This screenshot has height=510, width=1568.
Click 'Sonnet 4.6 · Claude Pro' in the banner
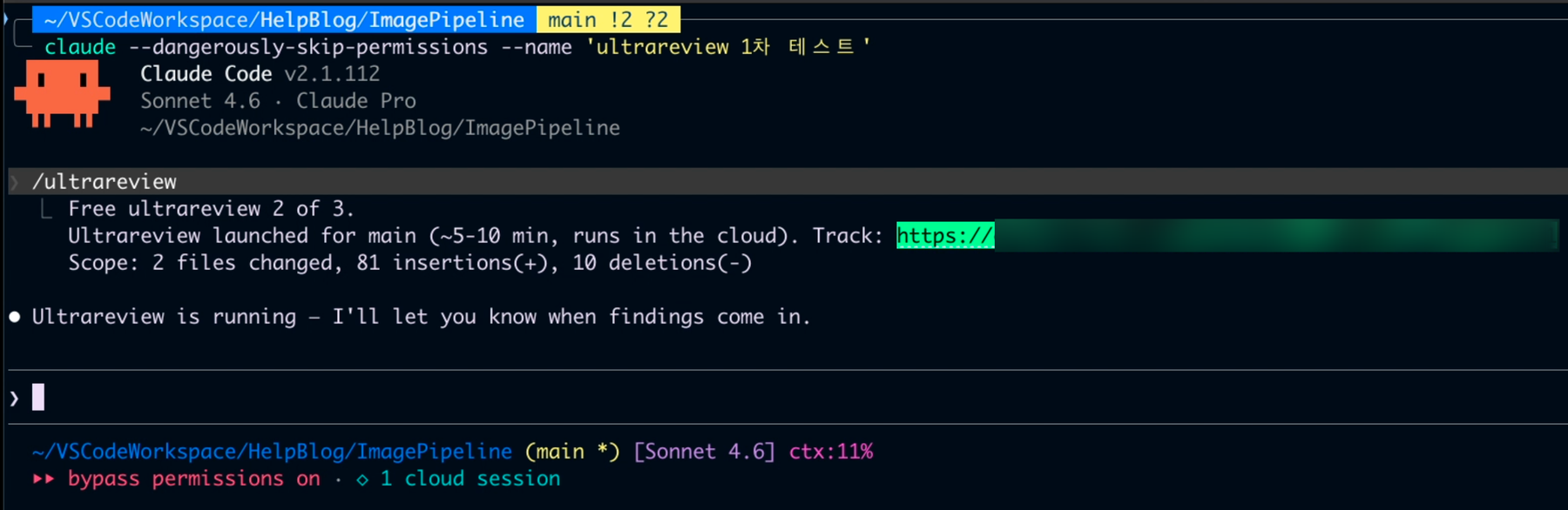(279, 101)
